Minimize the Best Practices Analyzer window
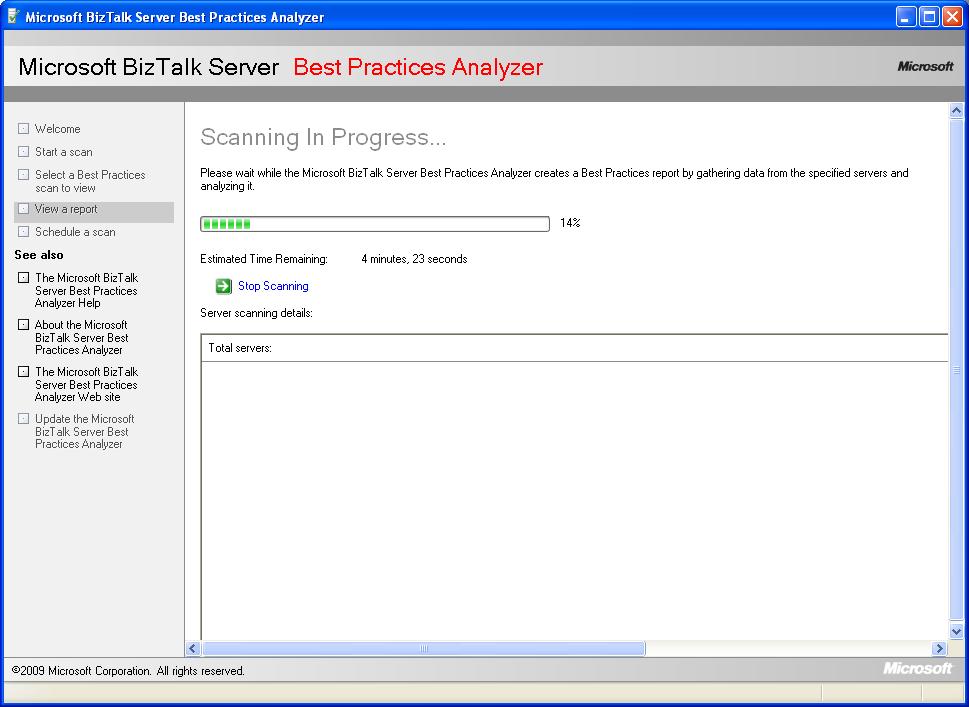Screen dimensions: 969x707 click(906, 17)
